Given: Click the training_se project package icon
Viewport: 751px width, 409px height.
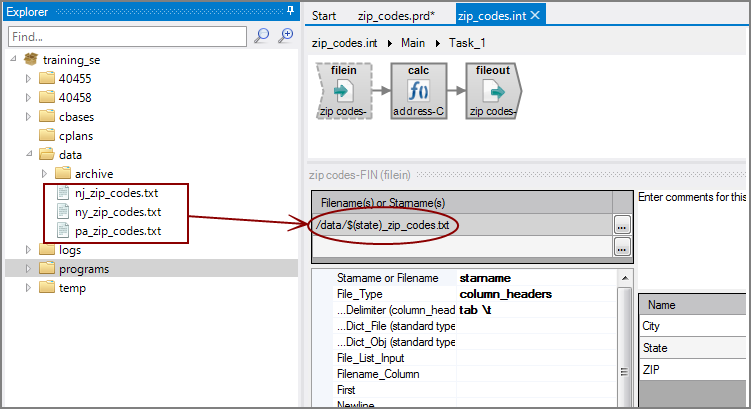Looking at the screenshot, I should (31, 59).
